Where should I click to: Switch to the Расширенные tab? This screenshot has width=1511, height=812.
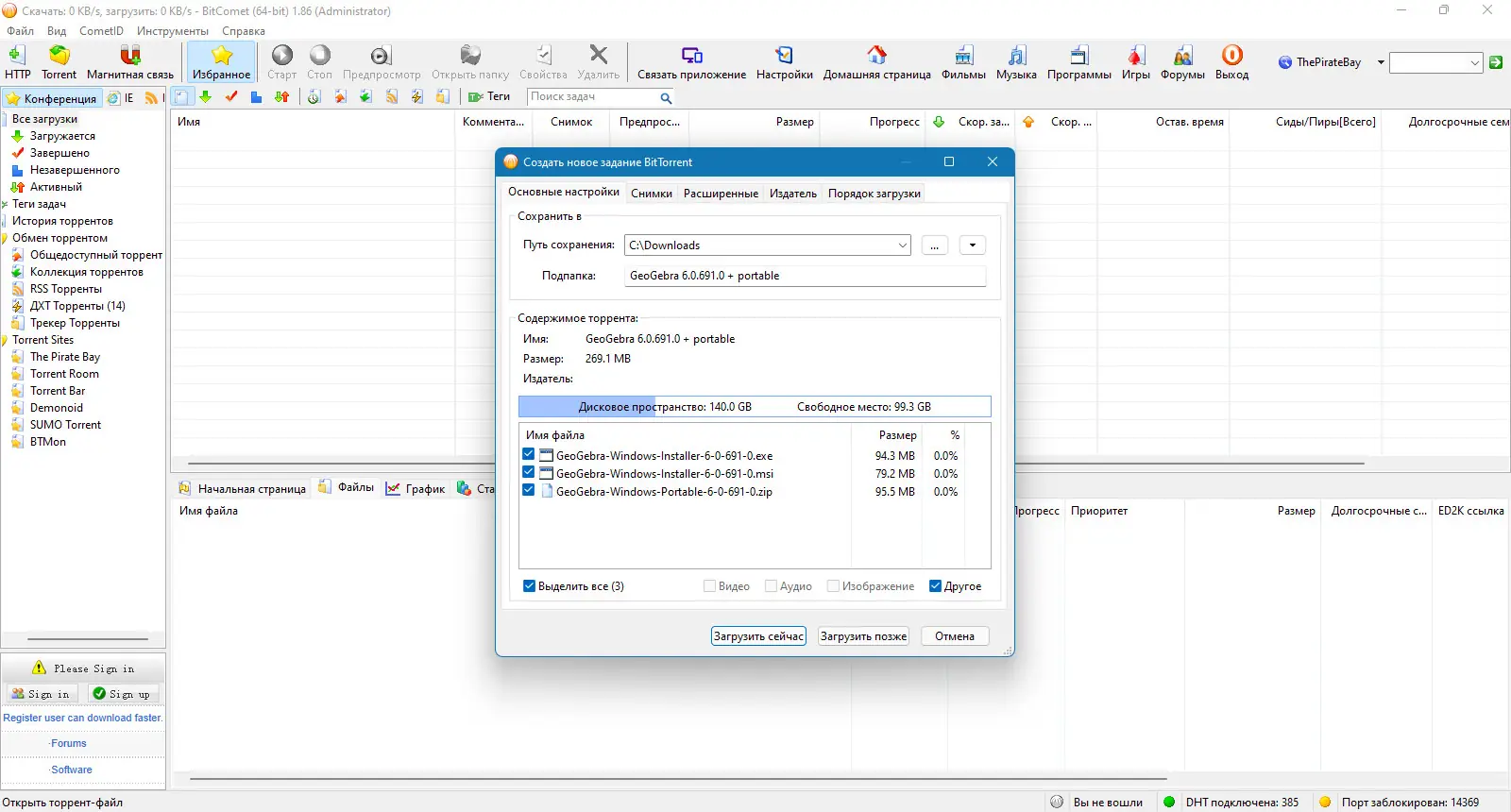pyautogui.click(x=721, y=194)
